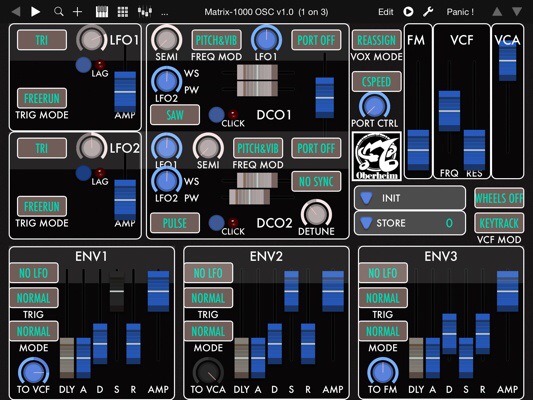Change DCO1 PITCH&VIB freq mod selector

pos(217,40)
